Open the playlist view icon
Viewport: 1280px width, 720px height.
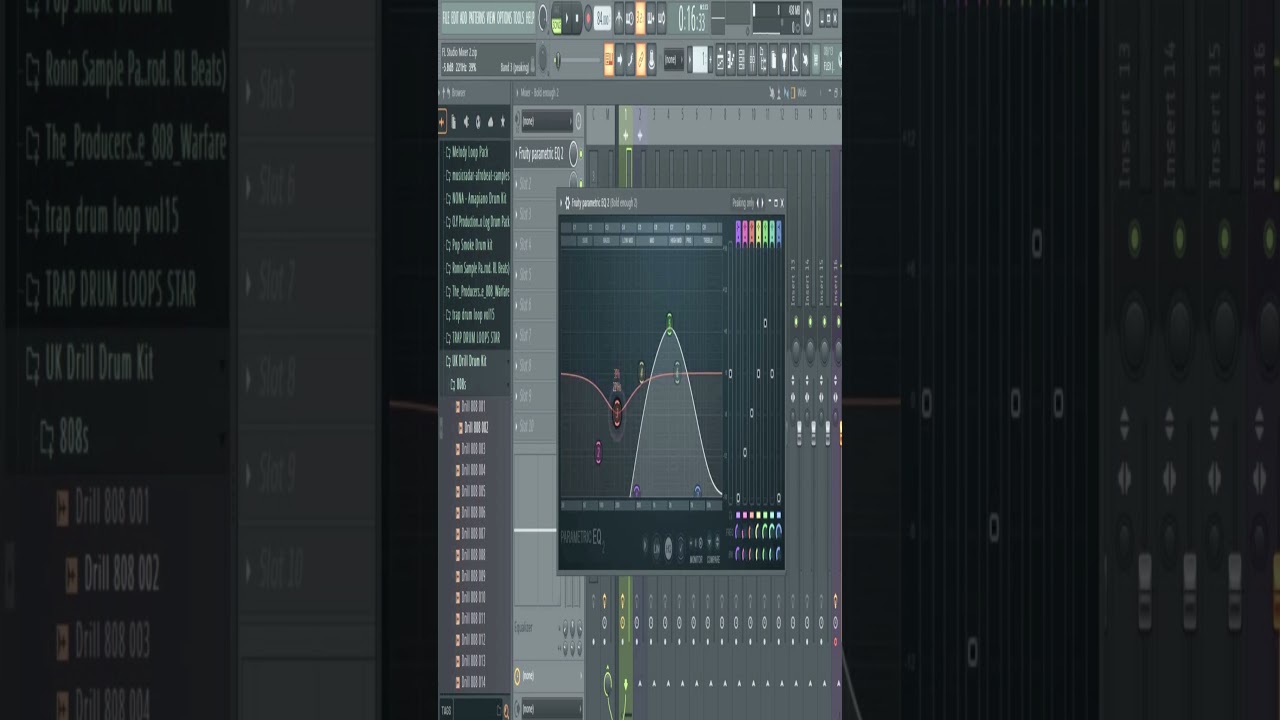(720, 59)
